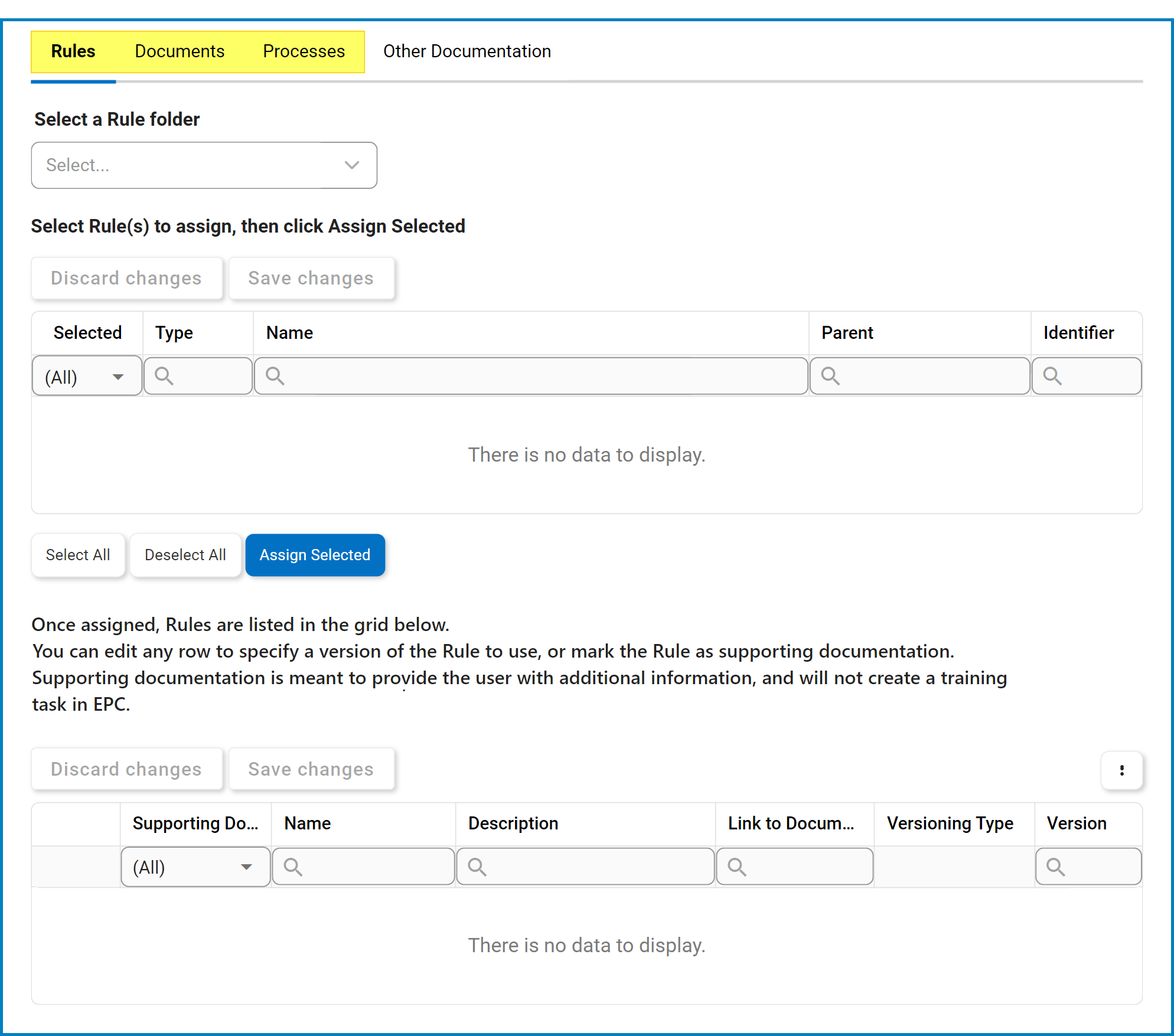Click the magnifier icon in the Description filter
The width and height of the screenshot is (1174, 1036).
click(x=477, y=867)
